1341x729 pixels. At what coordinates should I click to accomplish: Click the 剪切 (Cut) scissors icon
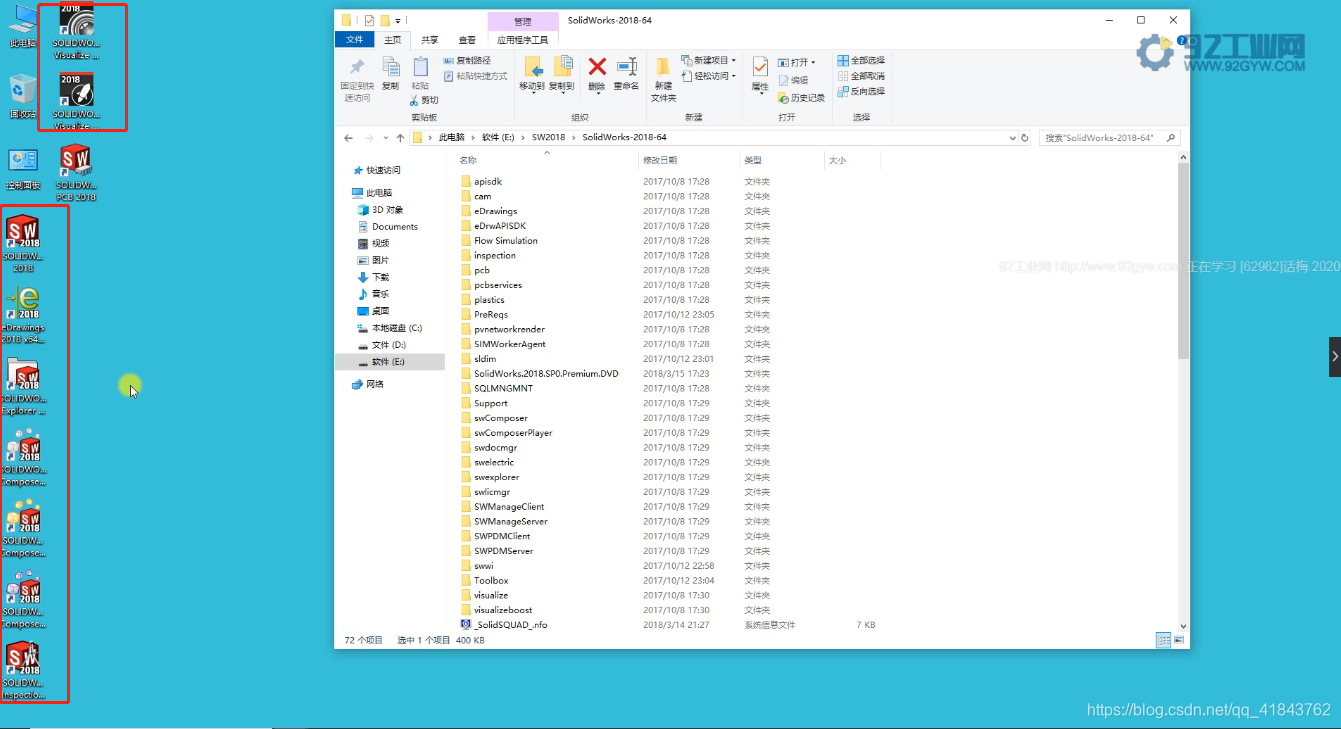click(424, 100)
